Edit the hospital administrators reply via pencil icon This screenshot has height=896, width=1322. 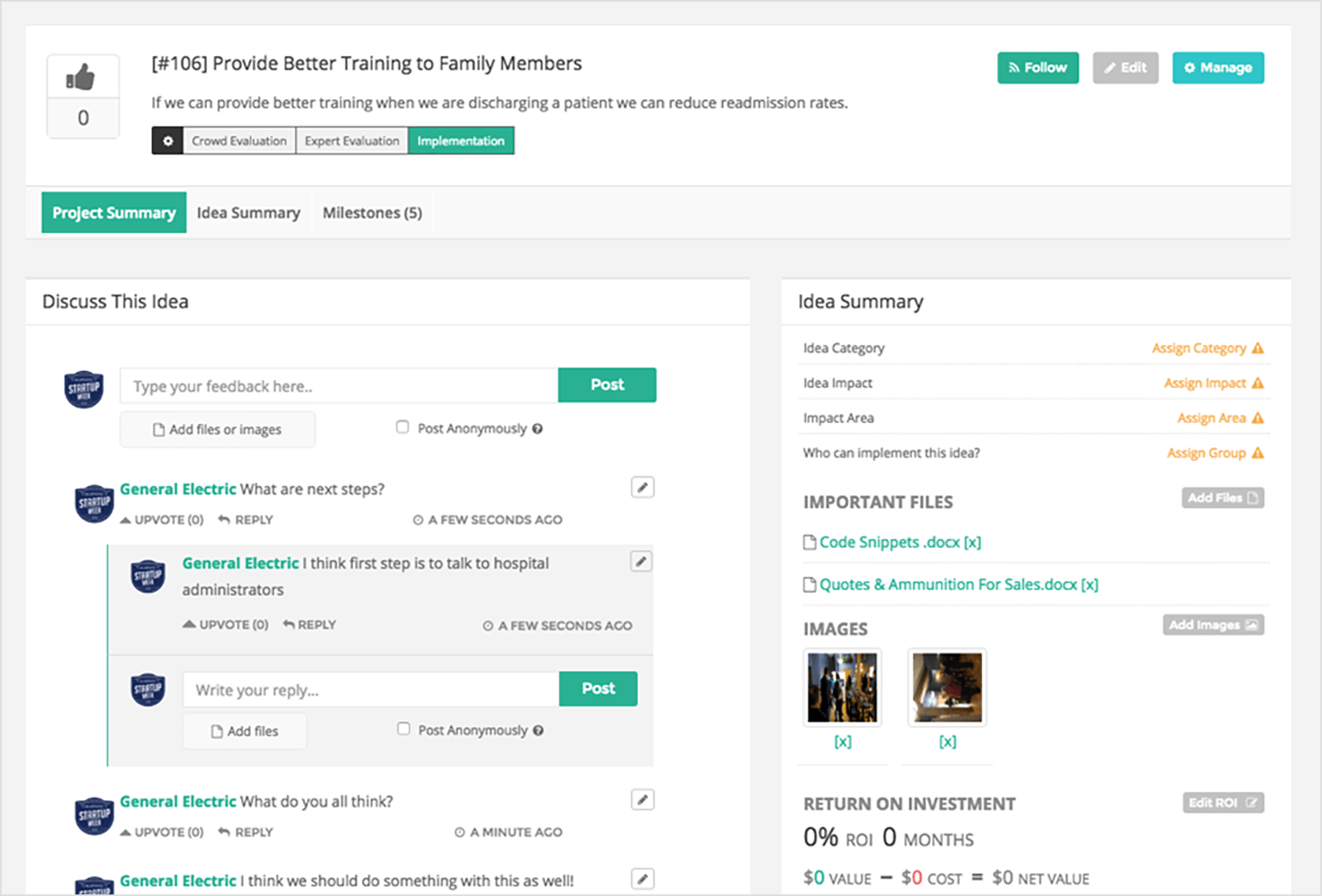pos(641,562)
